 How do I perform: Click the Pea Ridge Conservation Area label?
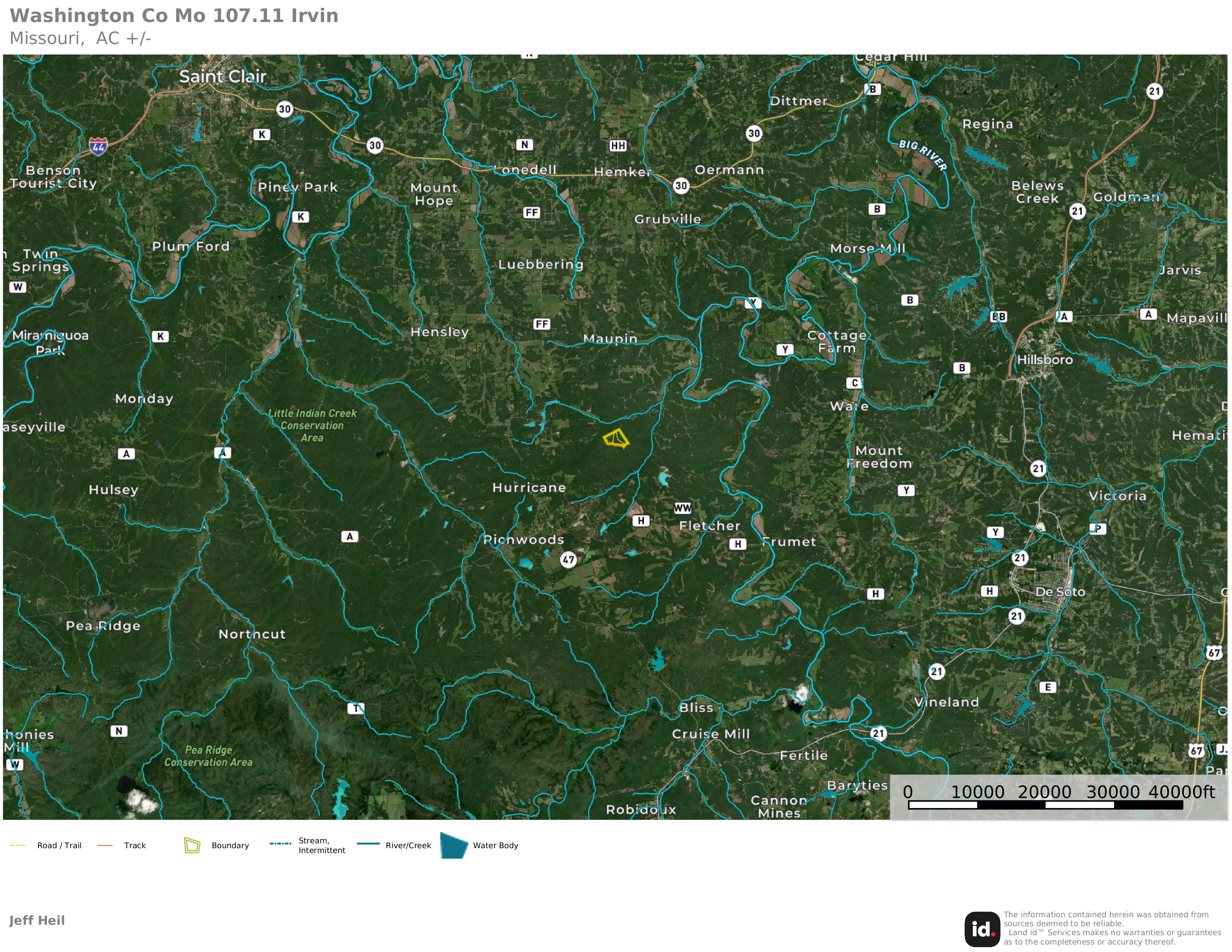(x=208, y=756)
